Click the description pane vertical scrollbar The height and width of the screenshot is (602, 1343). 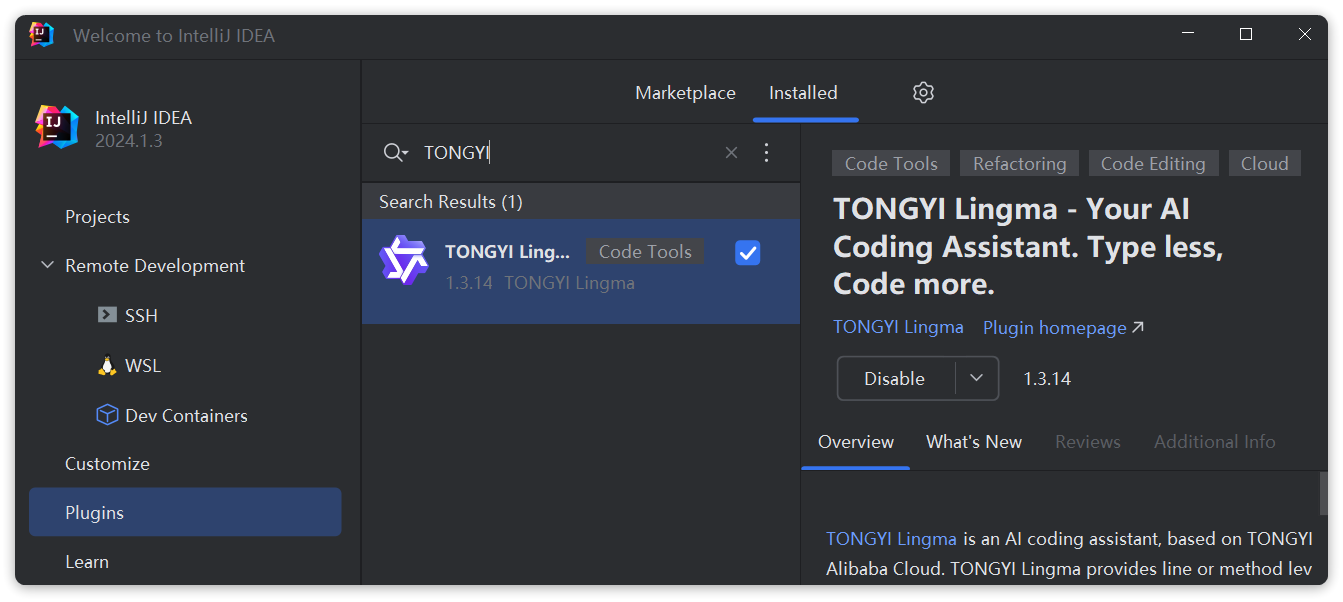pos(1324,493)
